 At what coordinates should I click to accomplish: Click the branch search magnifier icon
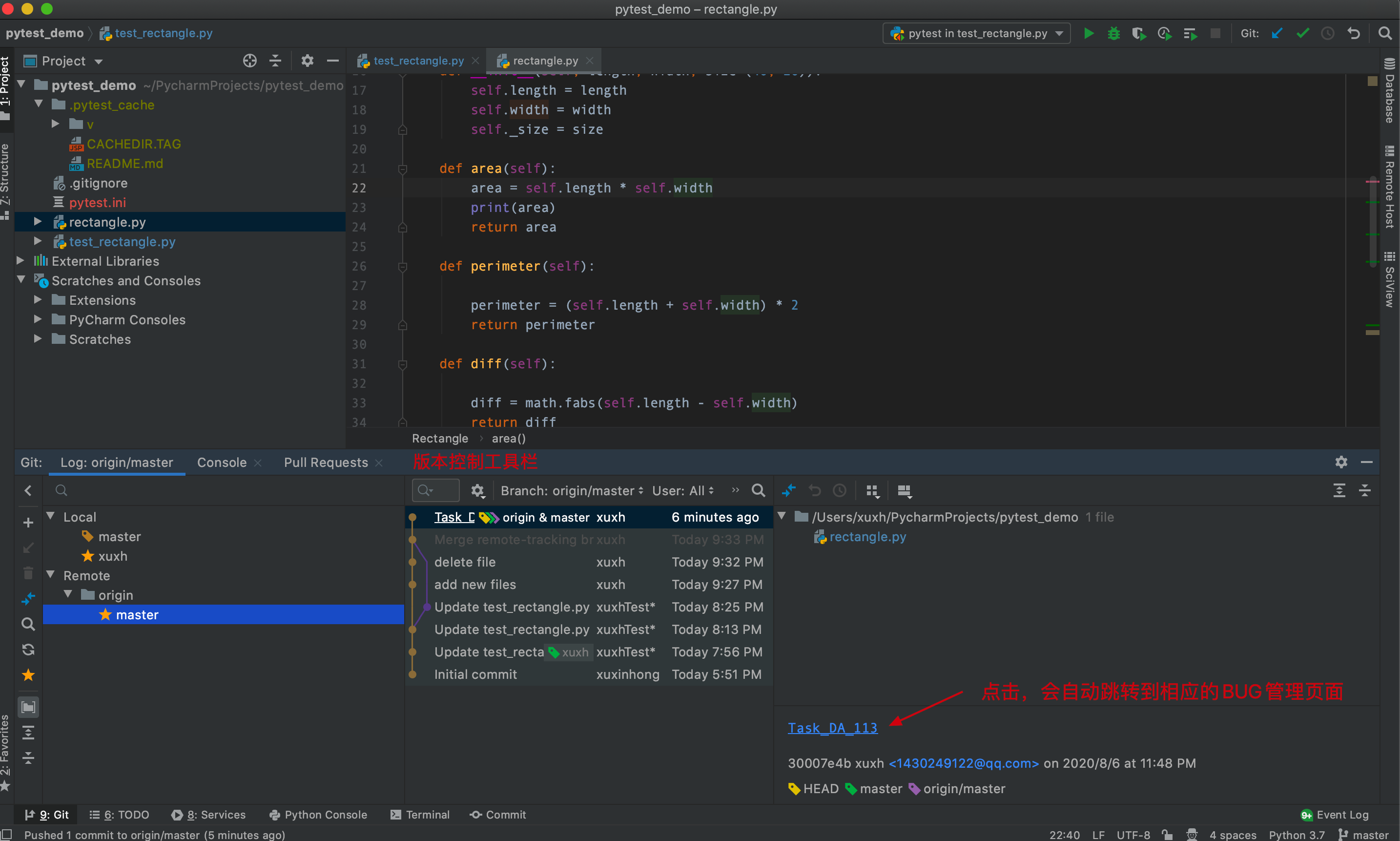tap(28, 624)
